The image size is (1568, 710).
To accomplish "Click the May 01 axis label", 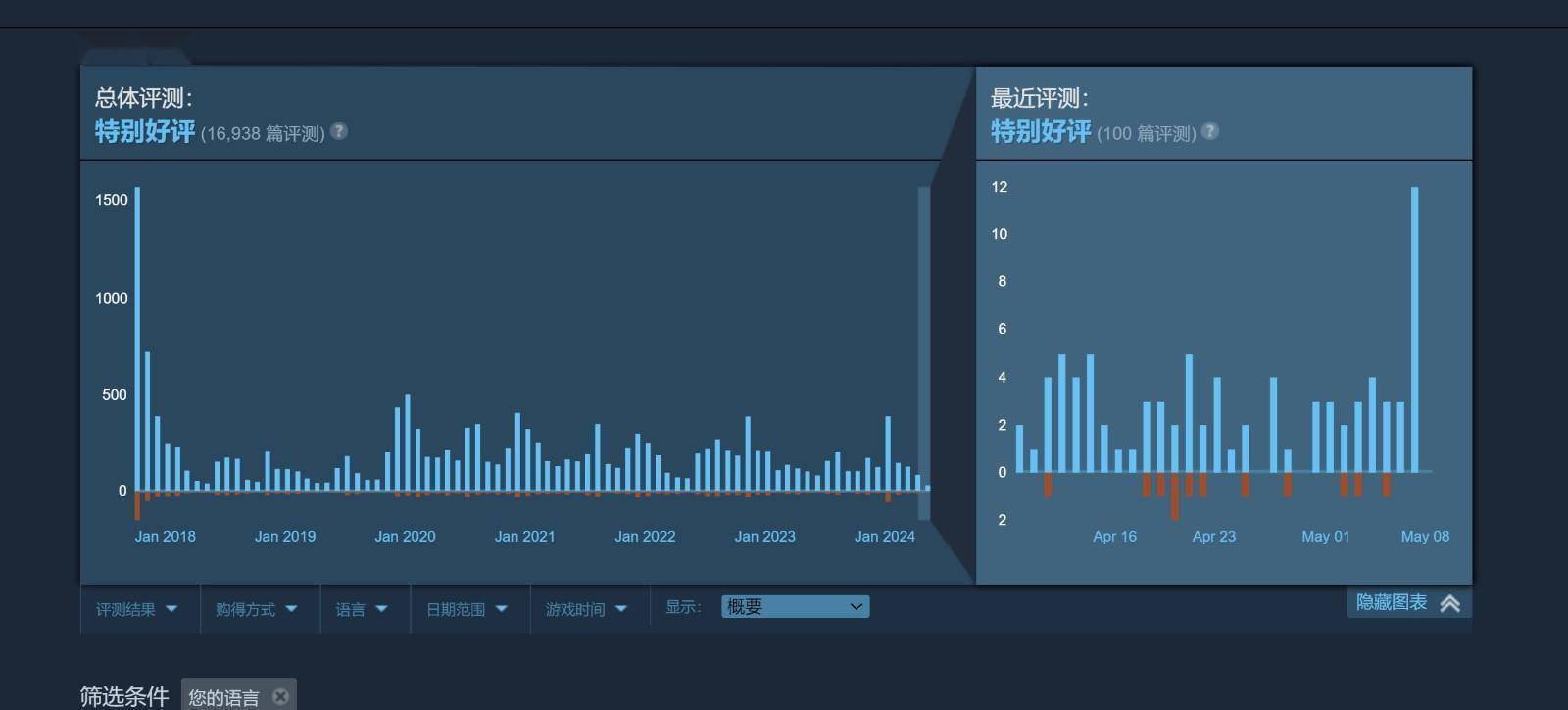I will click(x=1326, y=536).
